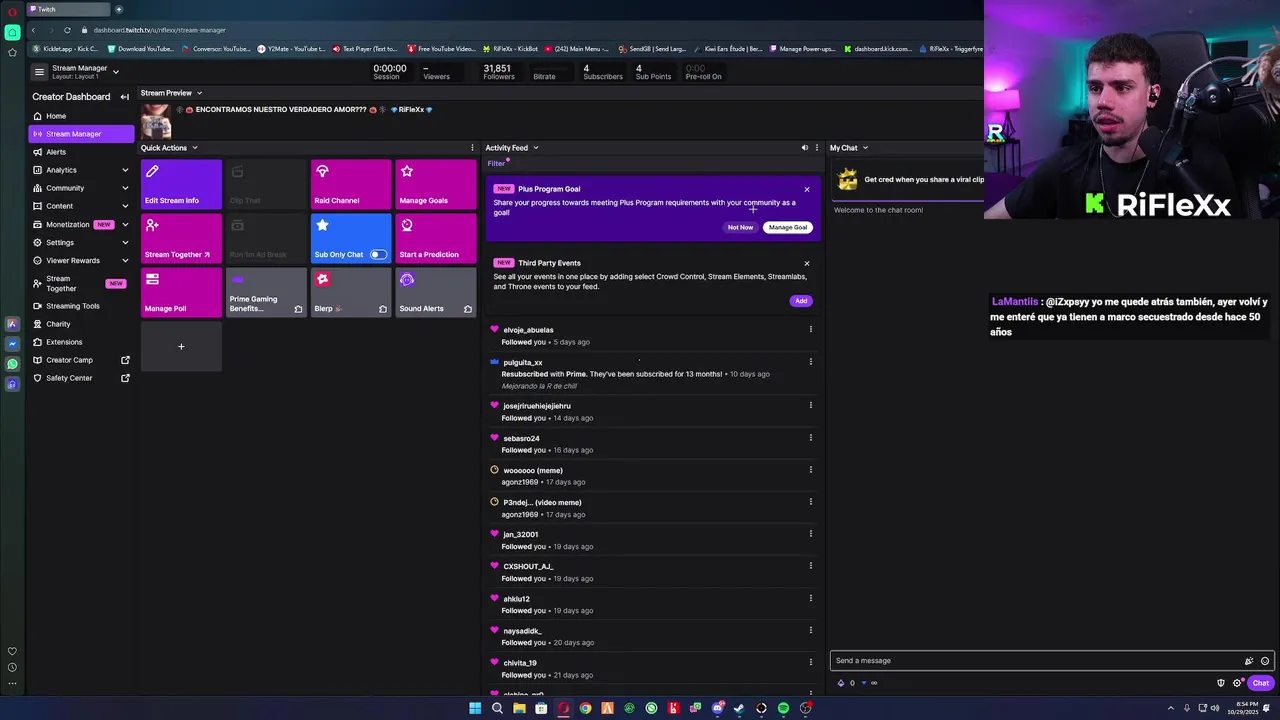Go to Home in the sidebar
This screenshot has width=1280, height=720.
[x=81, y=116]
